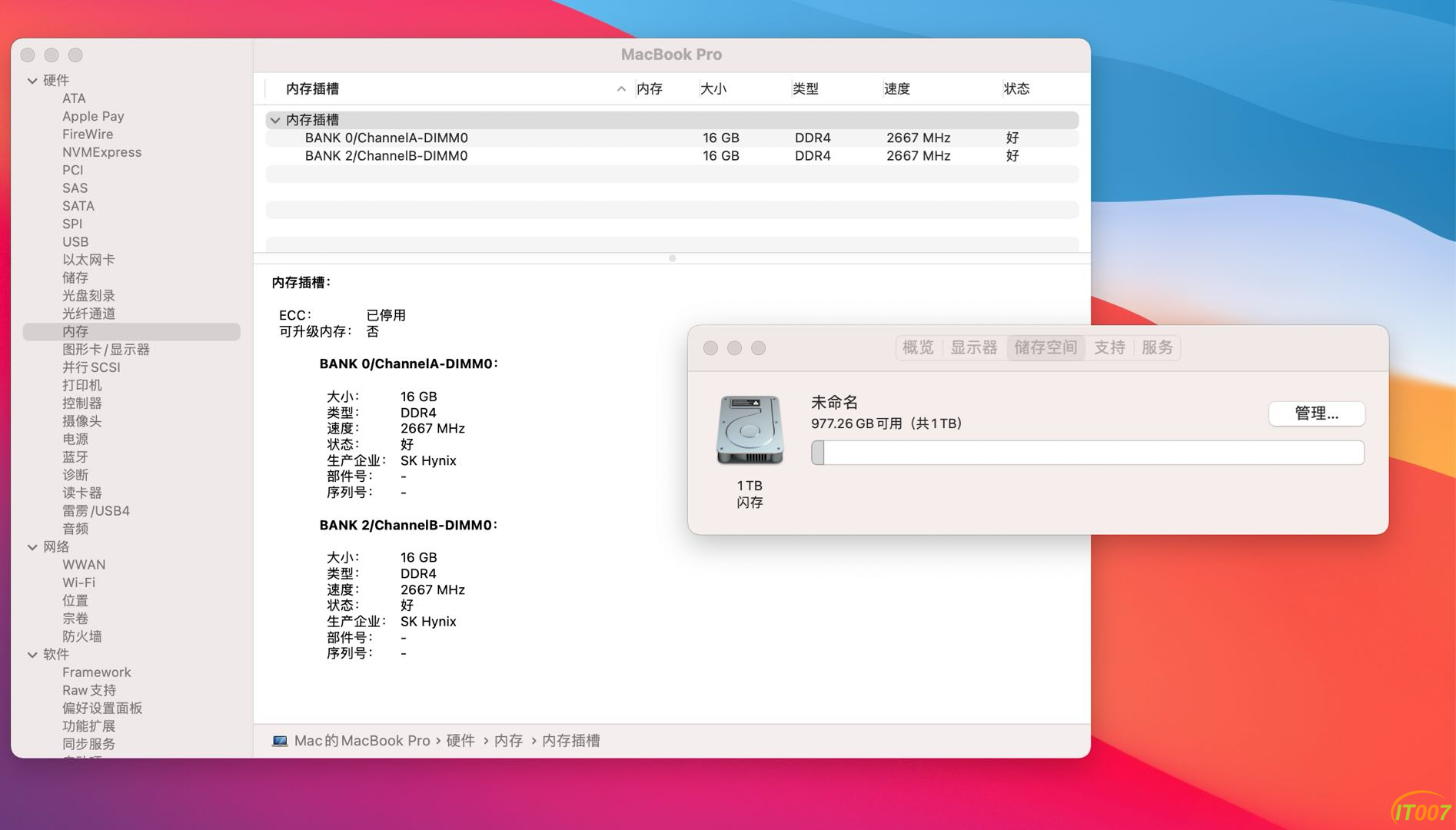Open the 显示器 tab

coord(973,347)
